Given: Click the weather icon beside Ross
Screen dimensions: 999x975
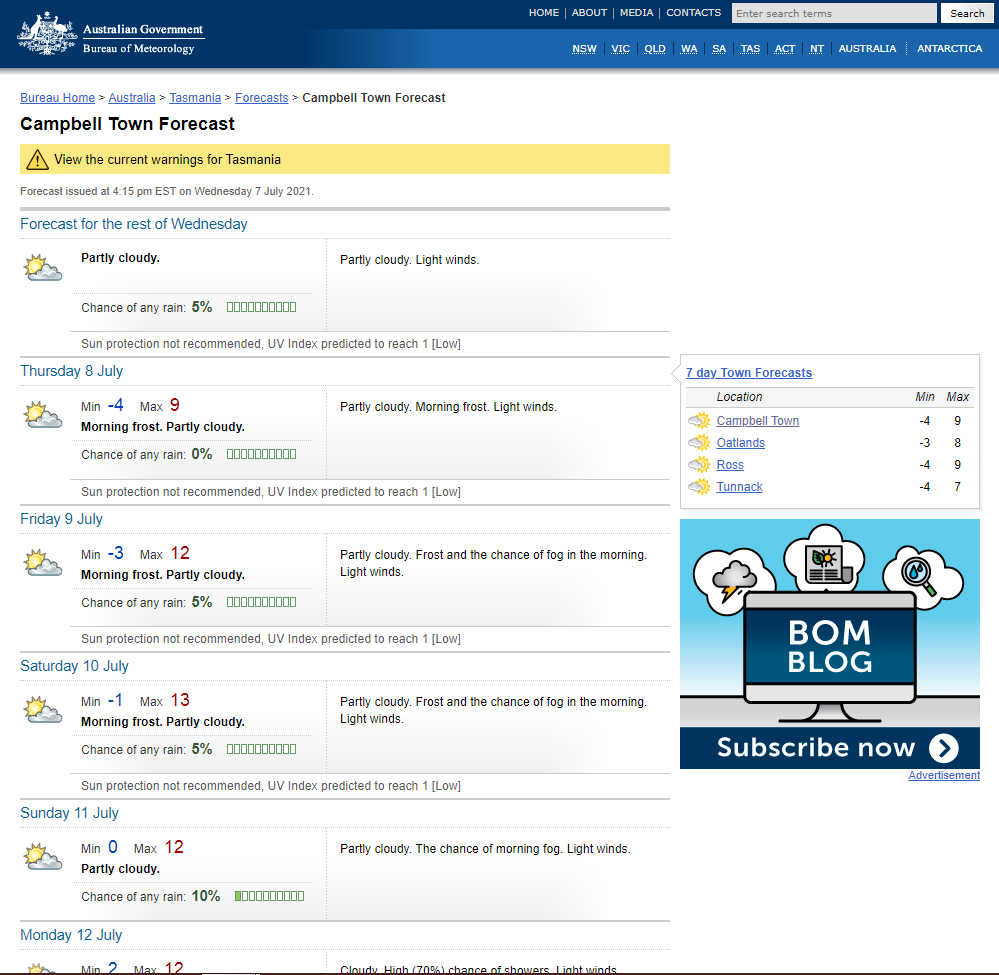Looking at the screenshot, I should [x=698, y=465].
